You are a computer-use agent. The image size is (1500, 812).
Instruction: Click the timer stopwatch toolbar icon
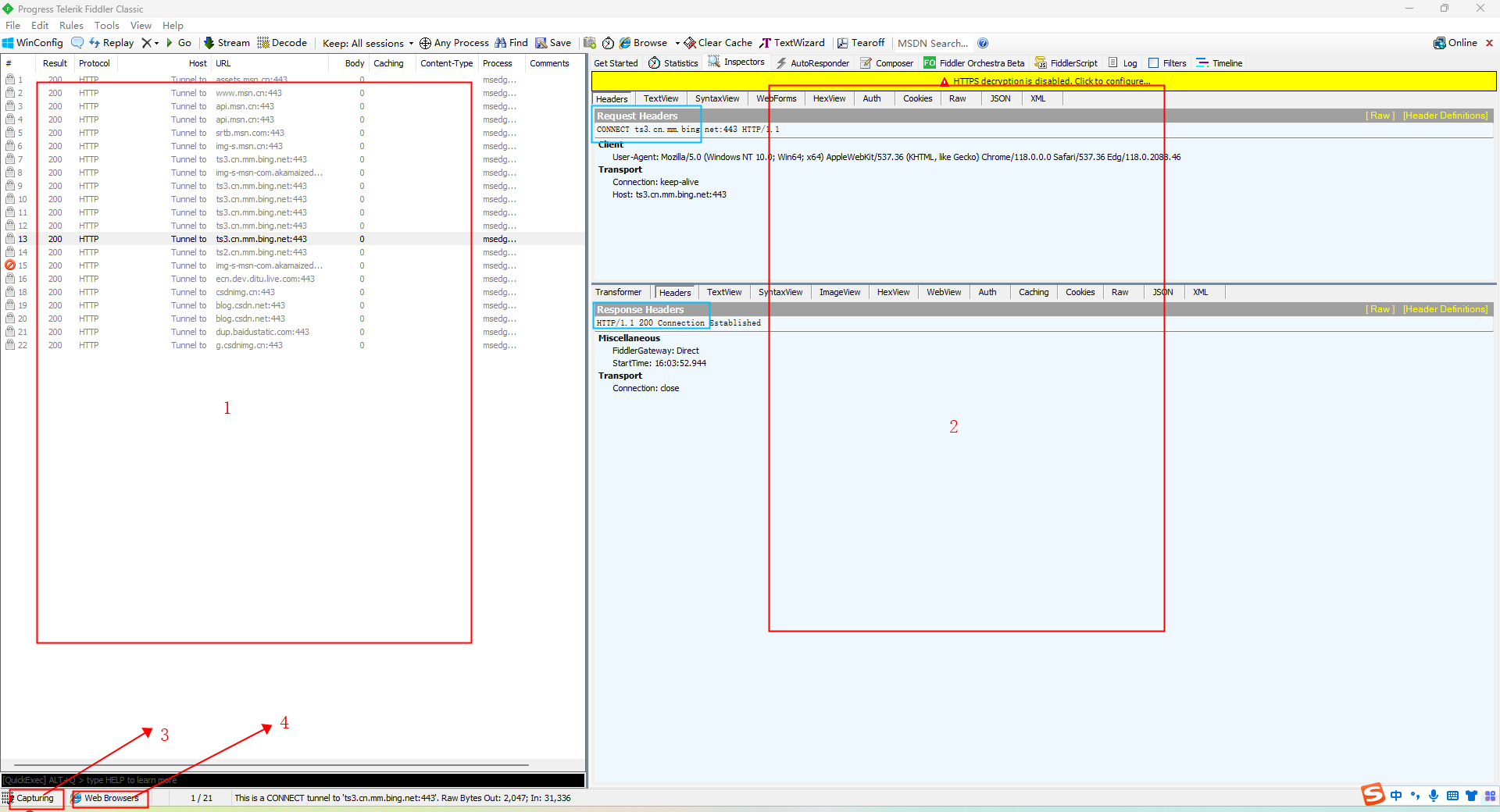click(608, 43)
